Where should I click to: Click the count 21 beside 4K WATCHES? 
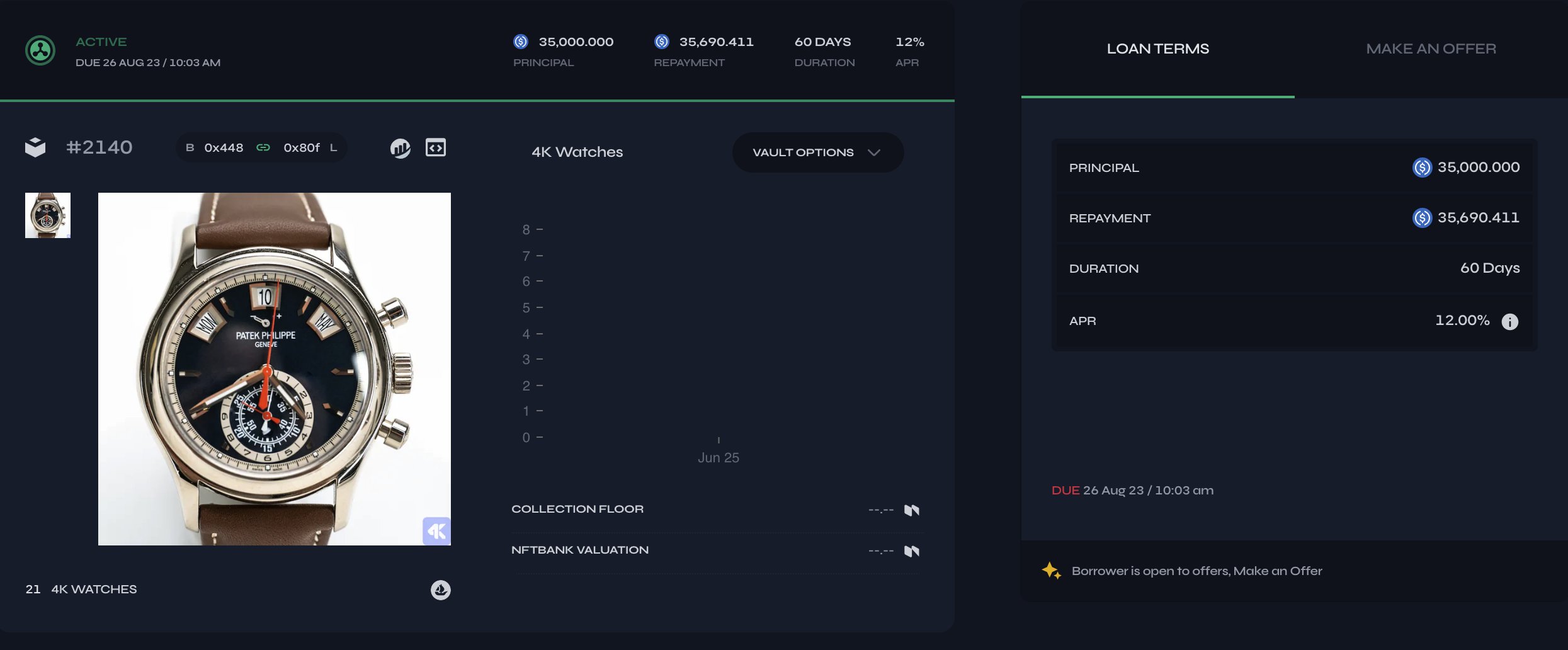tap(33, 590)
